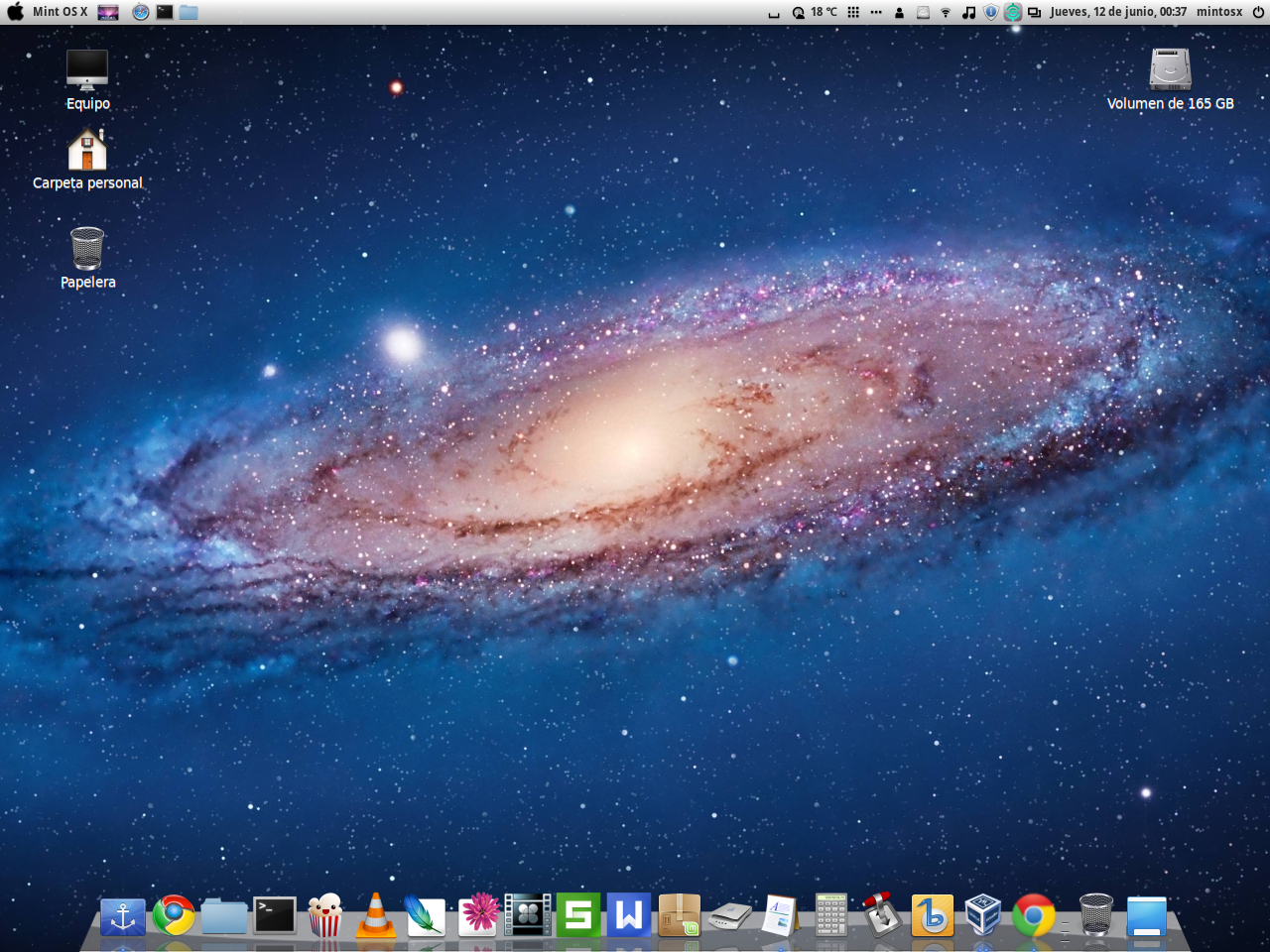Select the Carpeta personal home icon
Screen dimensions: 1270x952
tap(87, 159)
